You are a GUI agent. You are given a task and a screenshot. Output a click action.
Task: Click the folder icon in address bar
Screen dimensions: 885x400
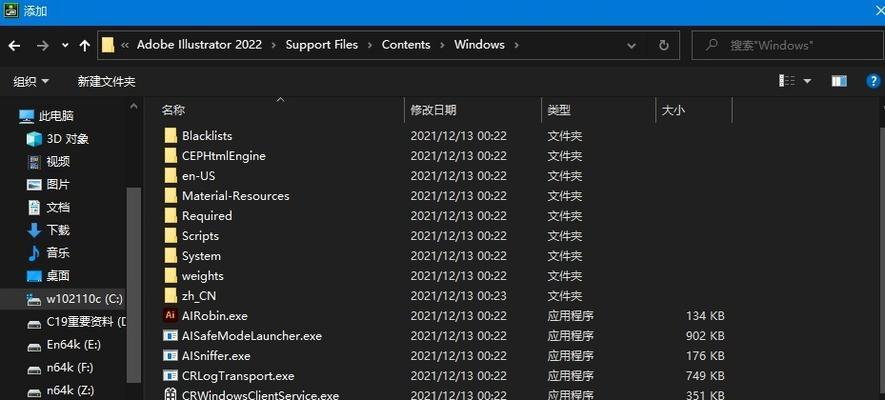click(x=108, y=45)
